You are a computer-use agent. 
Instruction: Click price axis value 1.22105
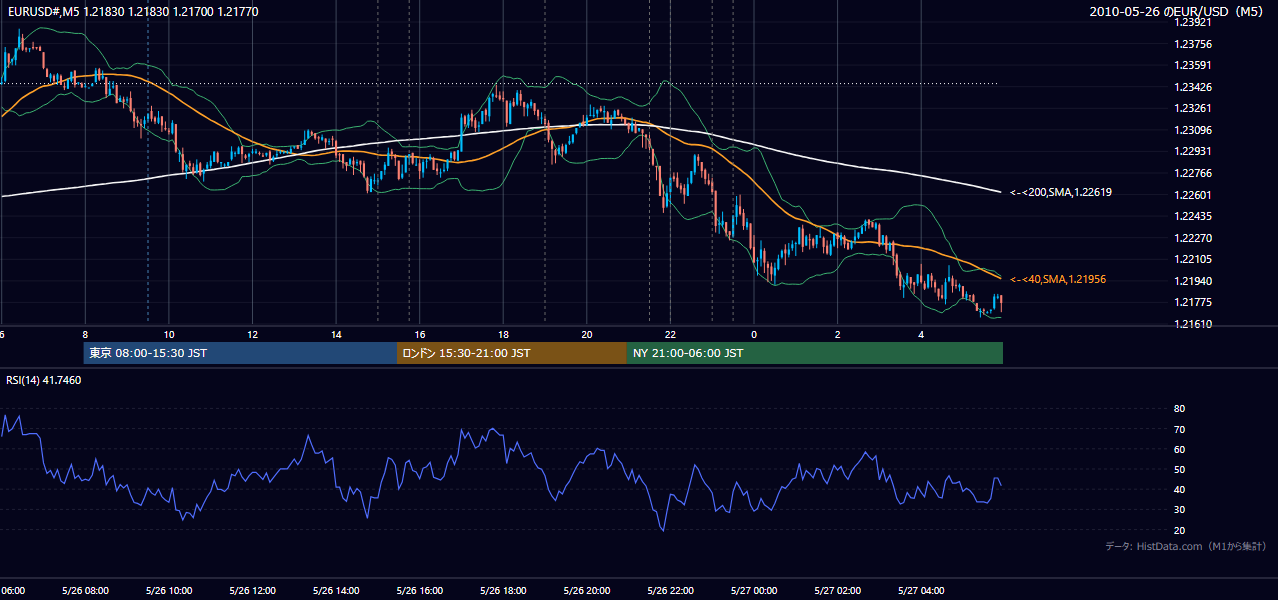[1193, 259]
